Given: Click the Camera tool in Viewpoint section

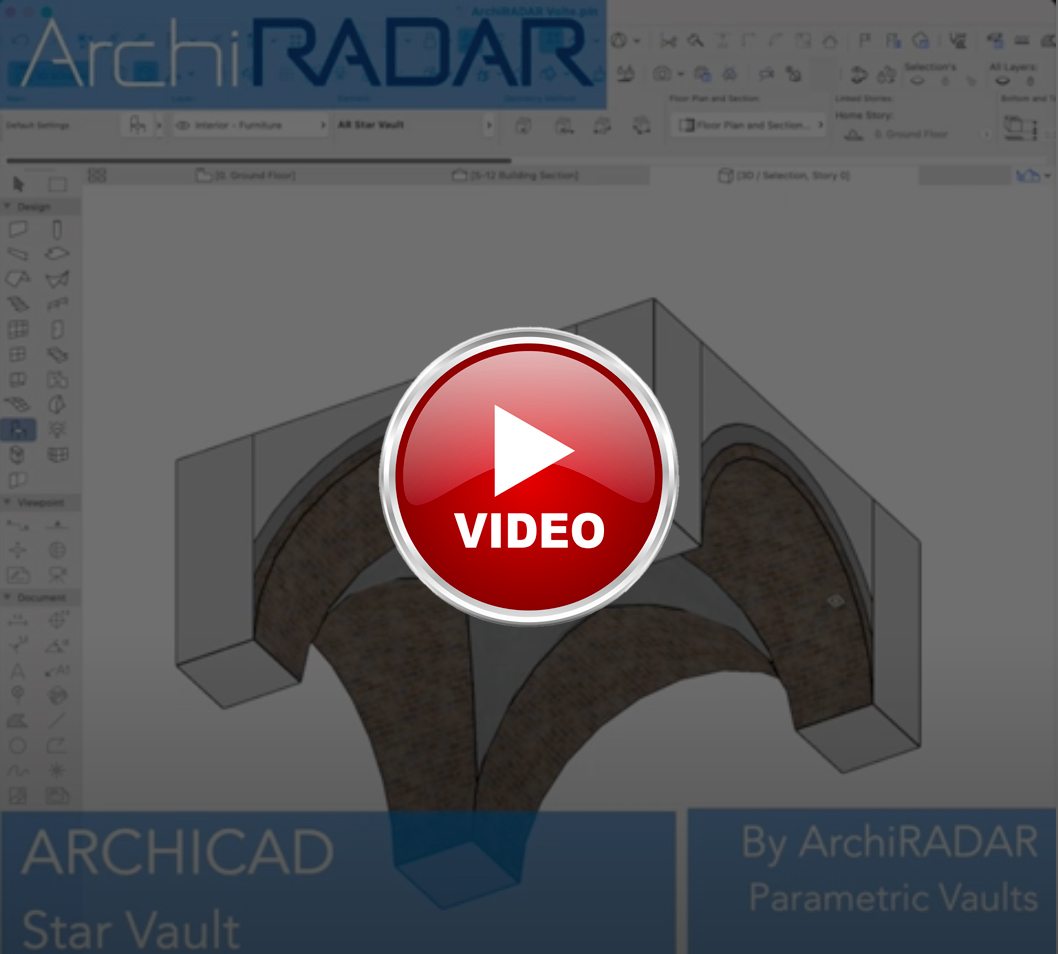Looking at the screenshot, I should (58, 575).
